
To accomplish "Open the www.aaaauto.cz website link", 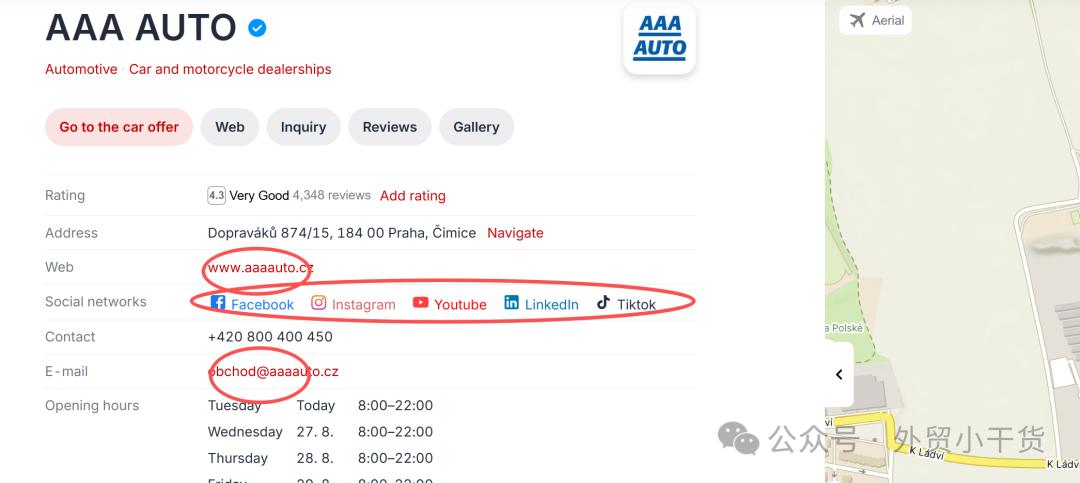I will [x=260, y=267].
